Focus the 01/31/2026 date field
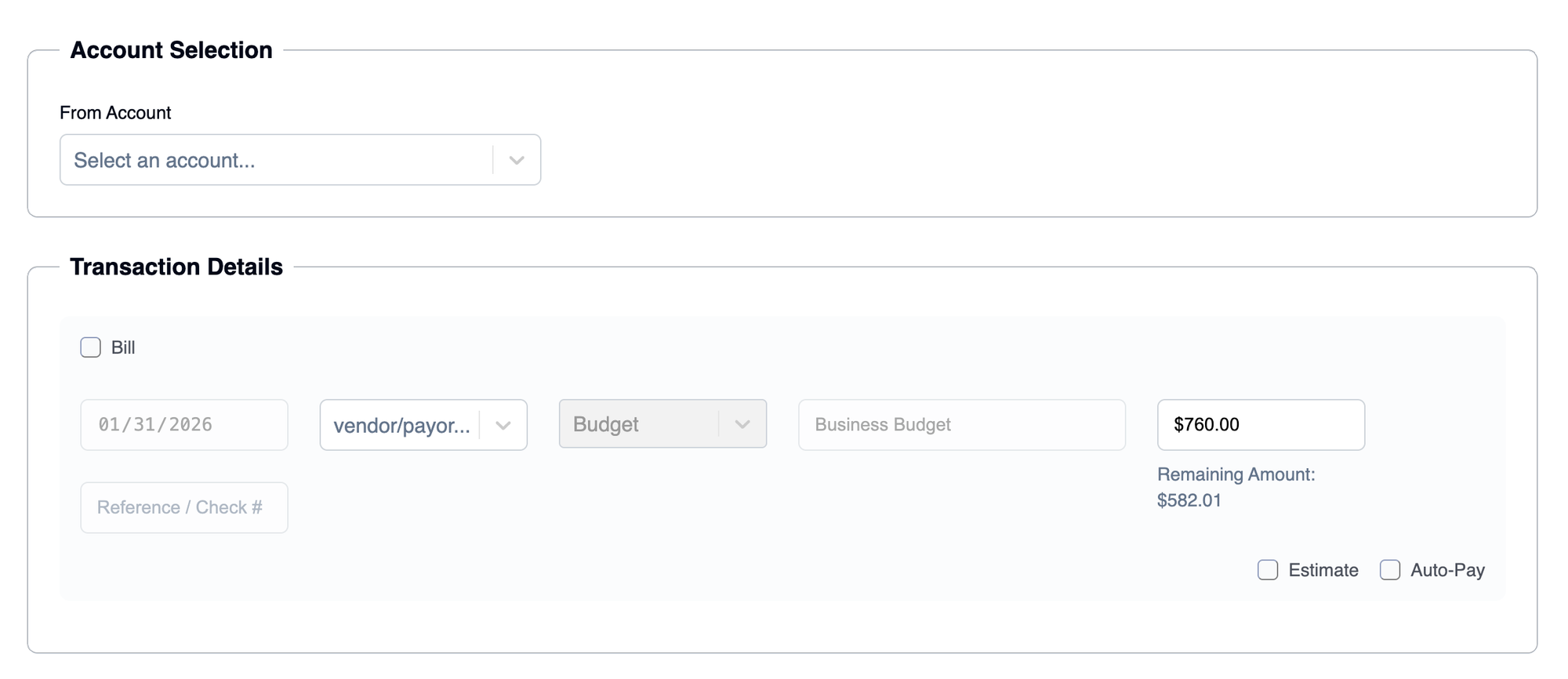 pos(183,425)
